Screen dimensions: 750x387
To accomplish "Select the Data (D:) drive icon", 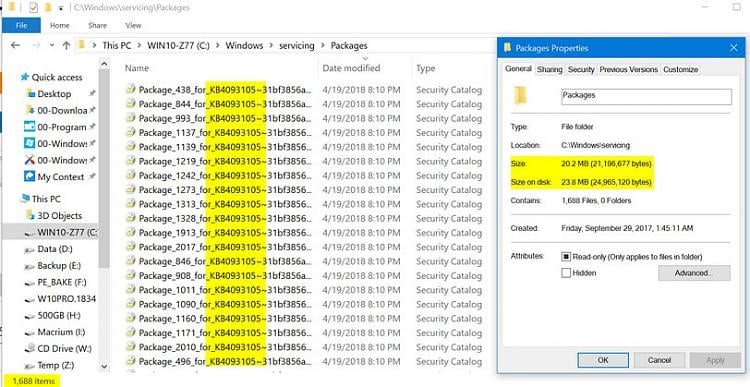I will coord(30,250).
